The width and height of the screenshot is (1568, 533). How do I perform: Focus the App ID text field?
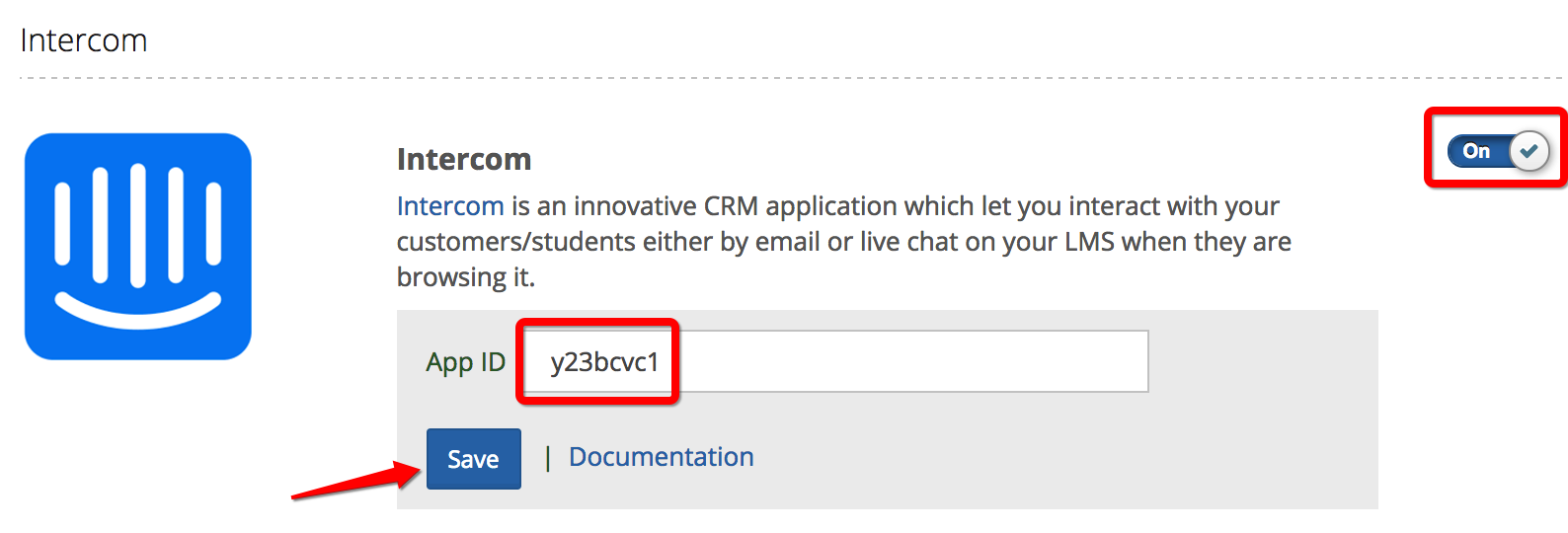[x=835, y=361]
